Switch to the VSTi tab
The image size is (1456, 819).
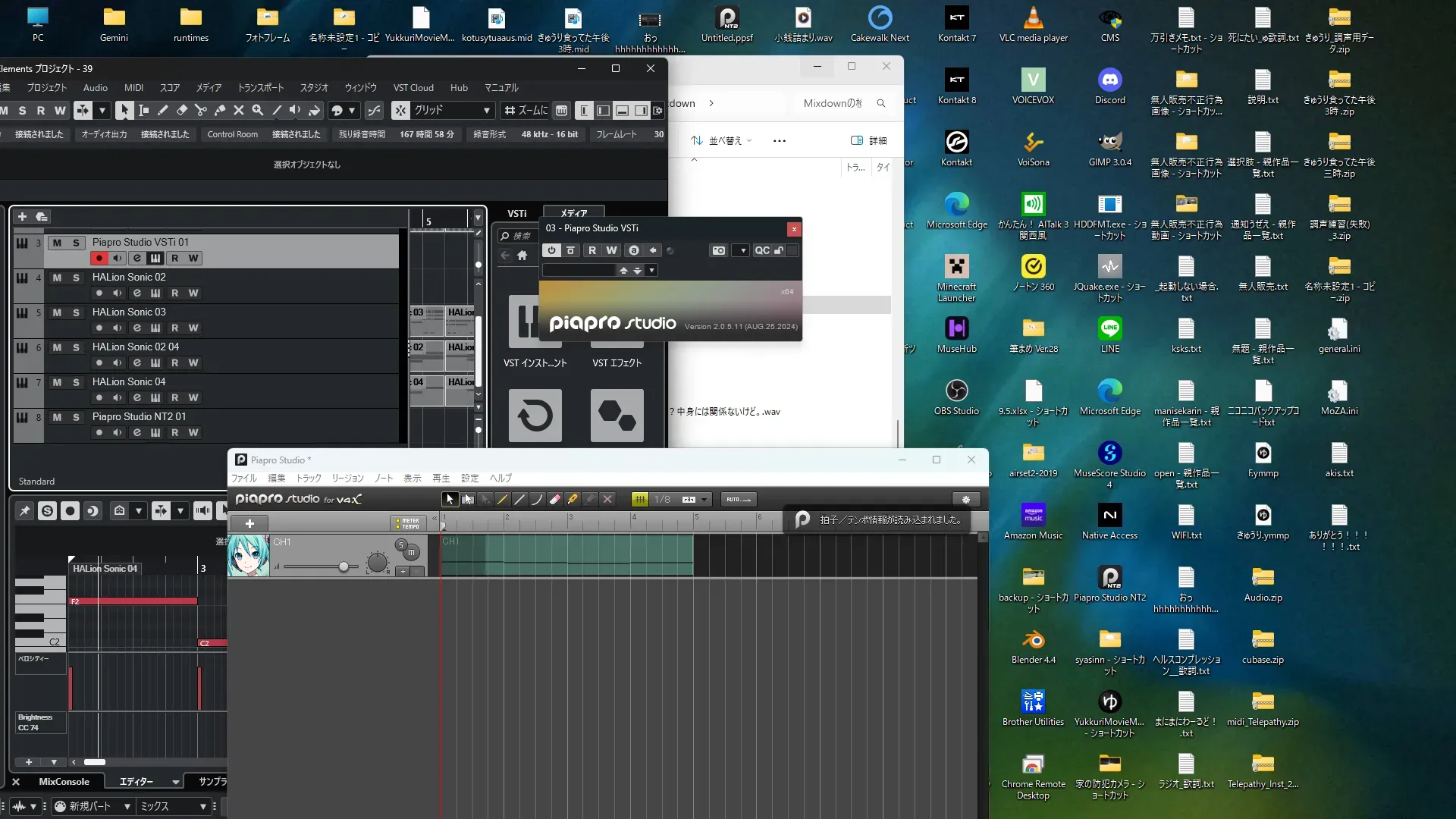click(x=517, y=214)
